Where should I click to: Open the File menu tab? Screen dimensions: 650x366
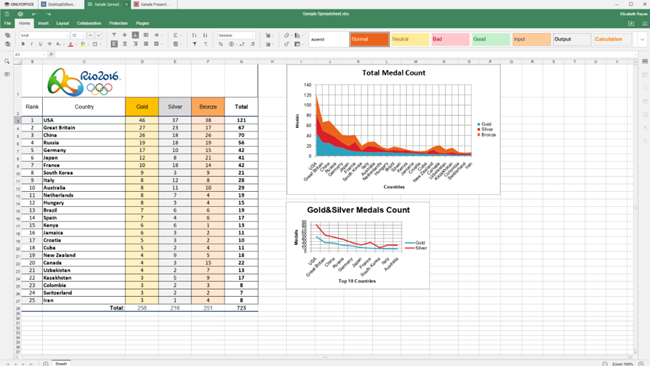7,24
